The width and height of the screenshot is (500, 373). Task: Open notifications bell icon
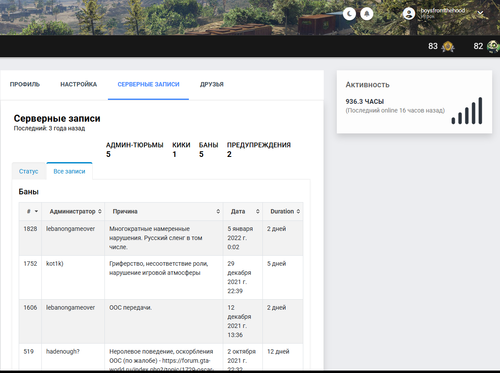coord(367,14)
